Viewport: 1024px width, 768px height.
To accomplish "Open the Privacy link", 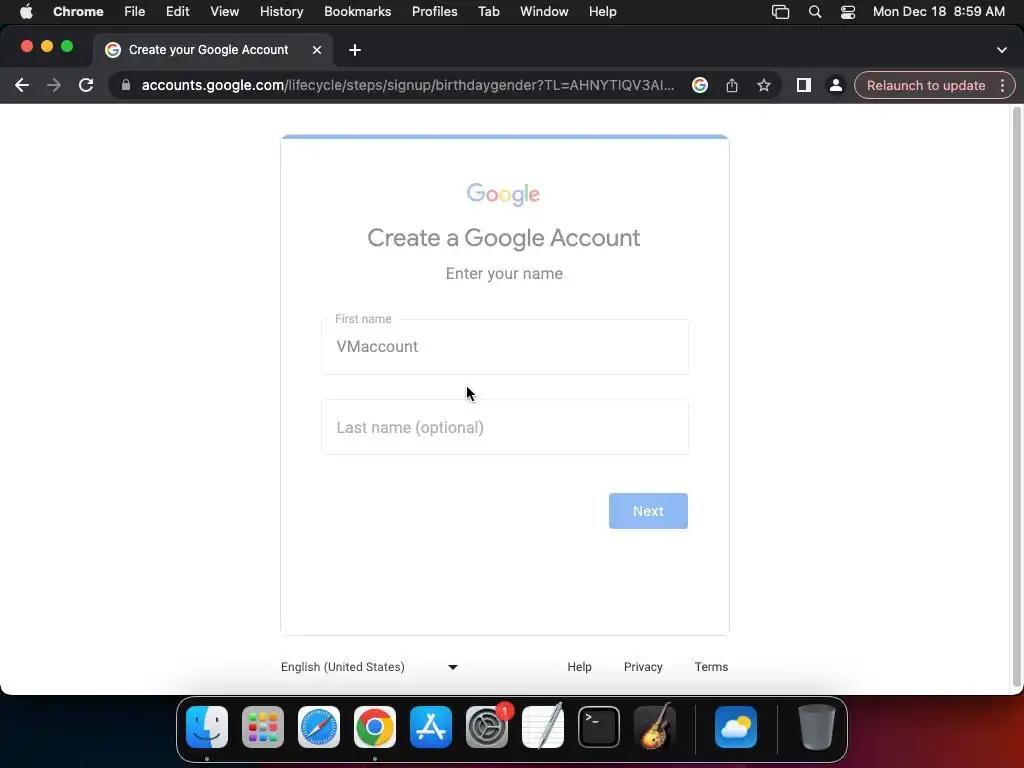I will coord(643,667).
